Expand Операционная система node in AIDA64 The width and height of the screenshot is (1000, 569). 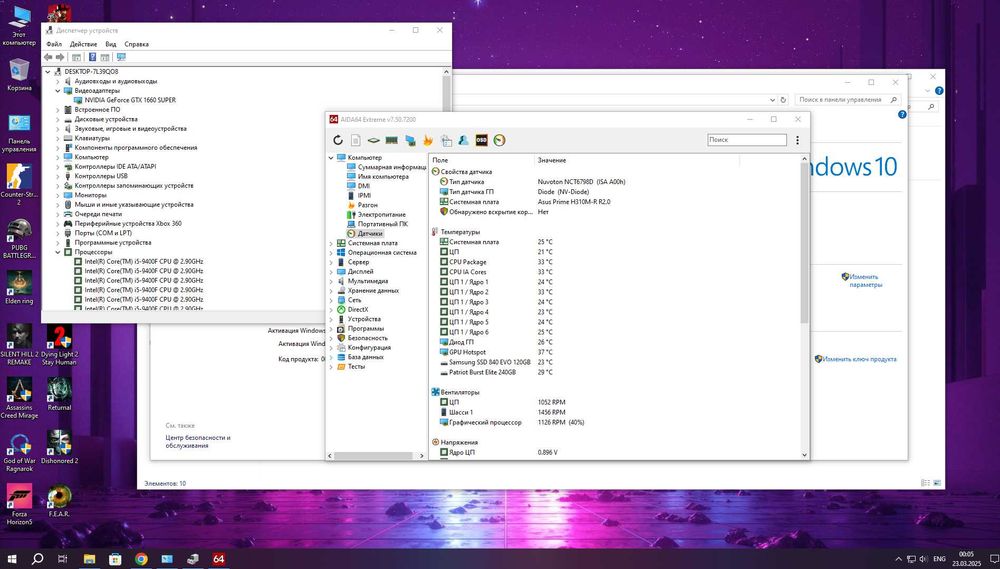(331, 253)
